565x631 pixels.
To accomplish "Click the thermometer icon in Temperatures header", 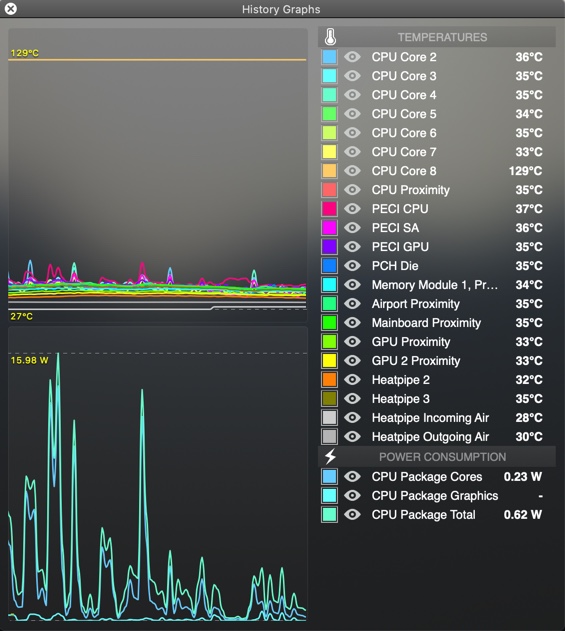I will [330, 37].
